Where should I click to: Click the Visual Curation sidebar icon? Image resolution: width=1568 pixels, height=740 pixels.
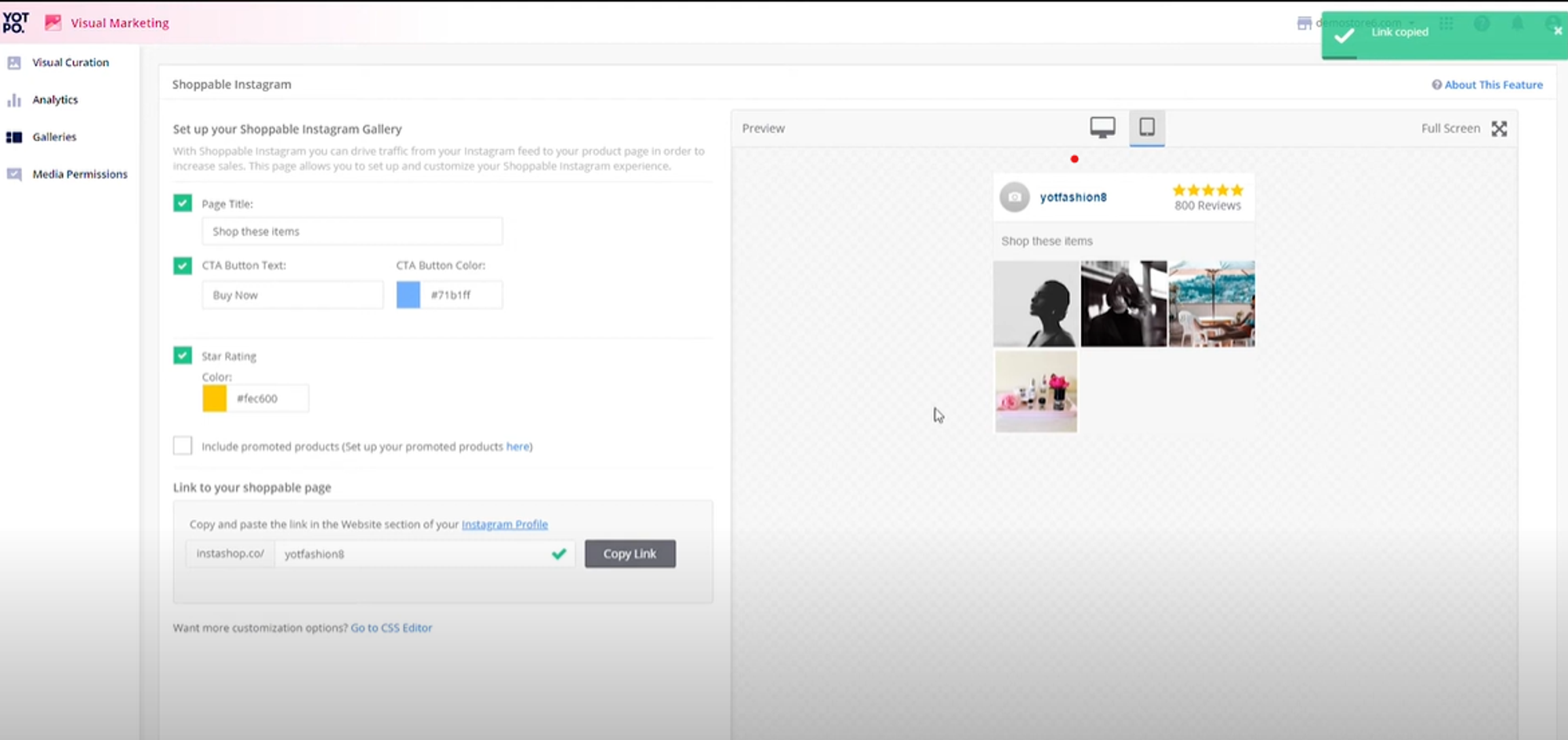pos(14,63)
